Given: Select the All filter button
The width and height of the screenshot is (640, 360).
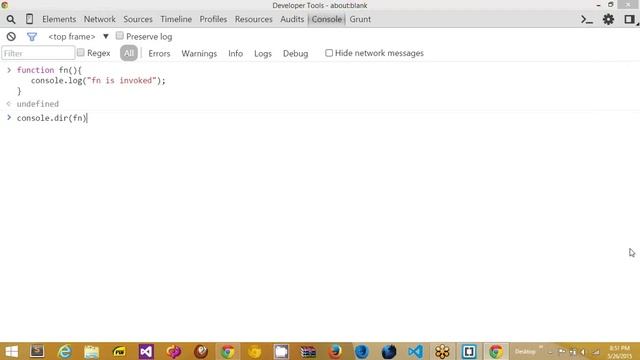Looking at the screenshot, I should click(x=129, y=53).
